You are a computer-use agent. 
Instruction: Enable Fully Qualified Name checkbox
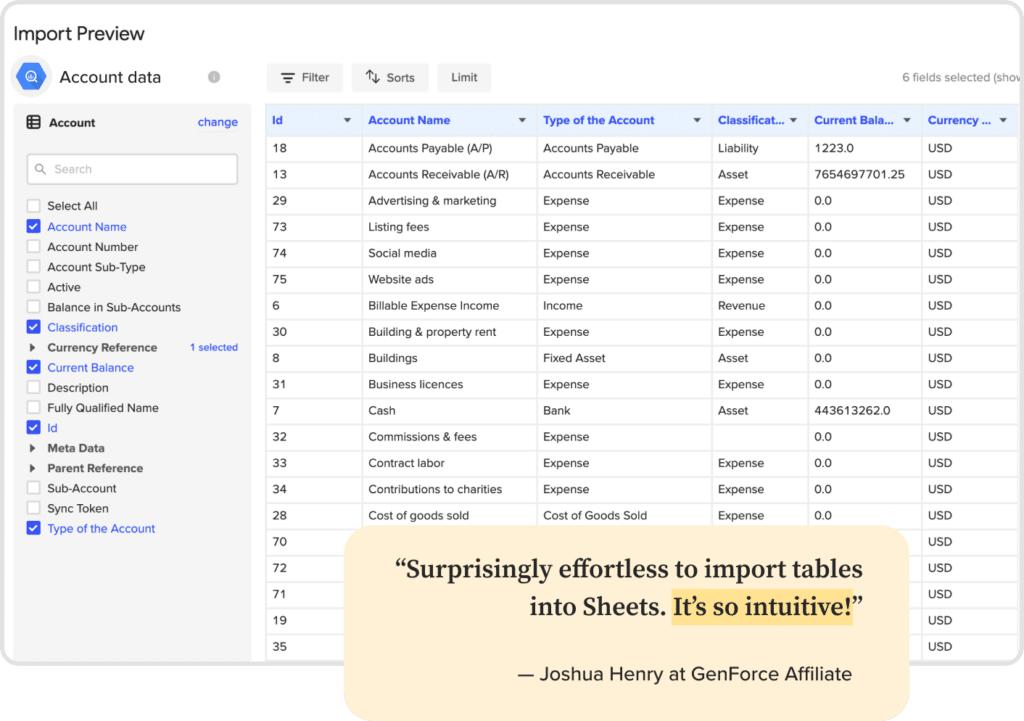coord(33,408)
